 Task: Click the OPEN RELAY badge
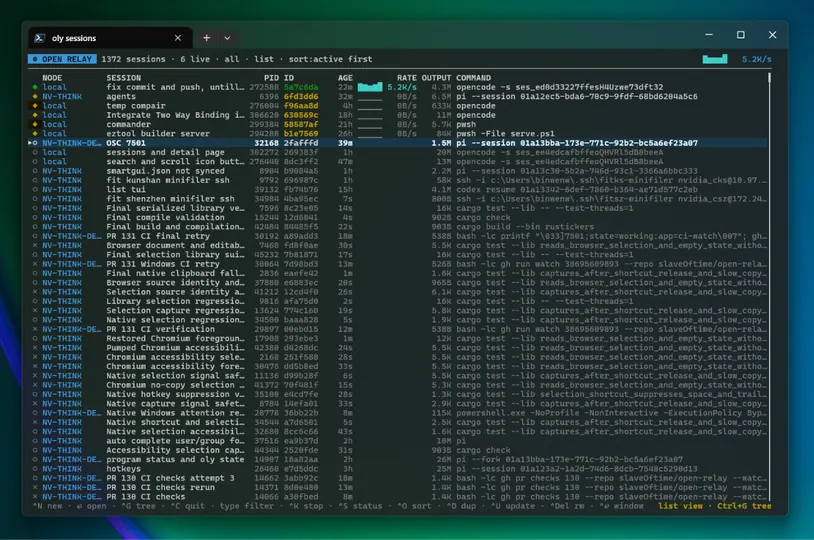tap(62, 59)
